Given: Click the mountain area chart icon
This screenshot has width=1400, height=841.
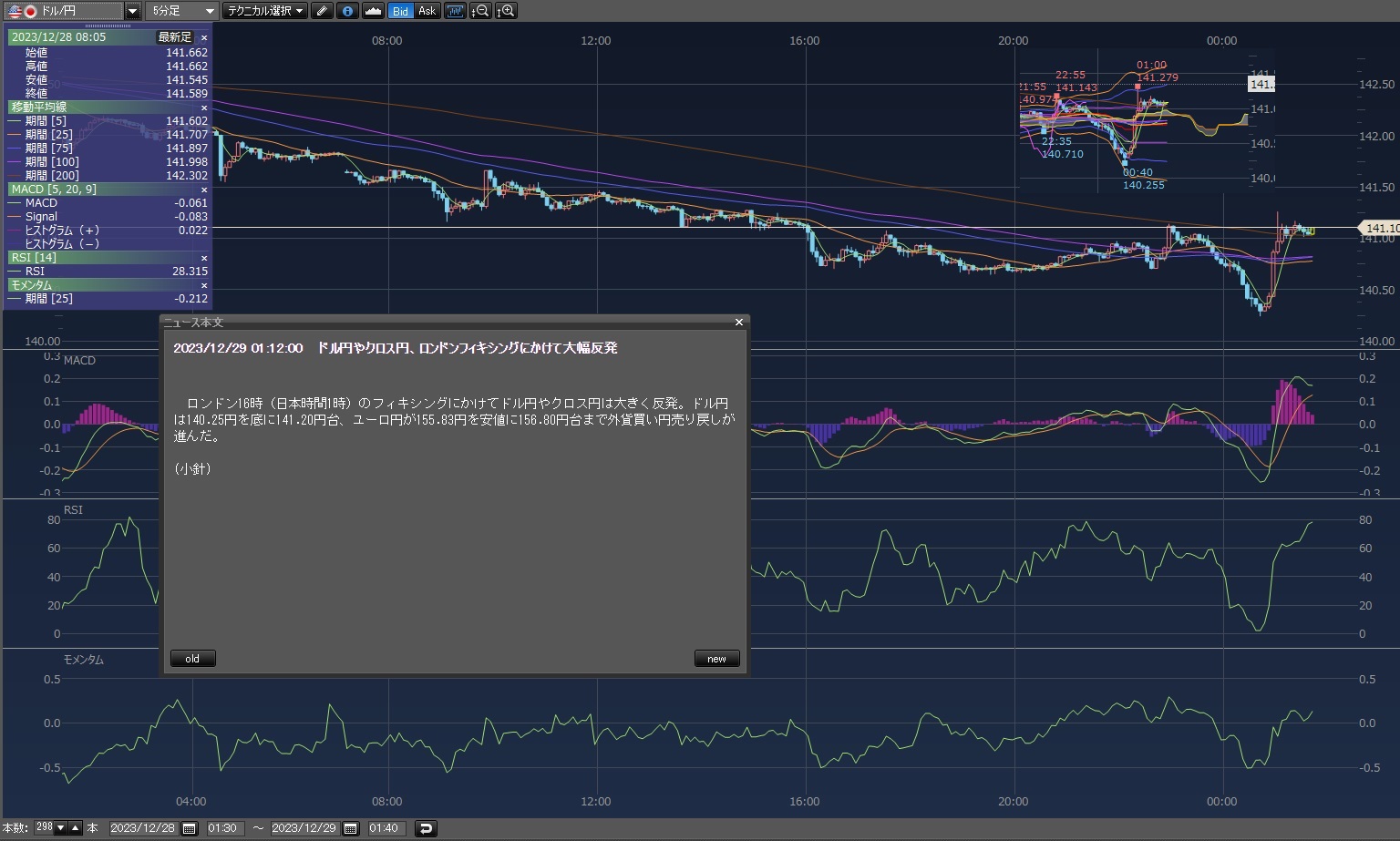Looking at the screenshot, I should (x=373, y=11).
